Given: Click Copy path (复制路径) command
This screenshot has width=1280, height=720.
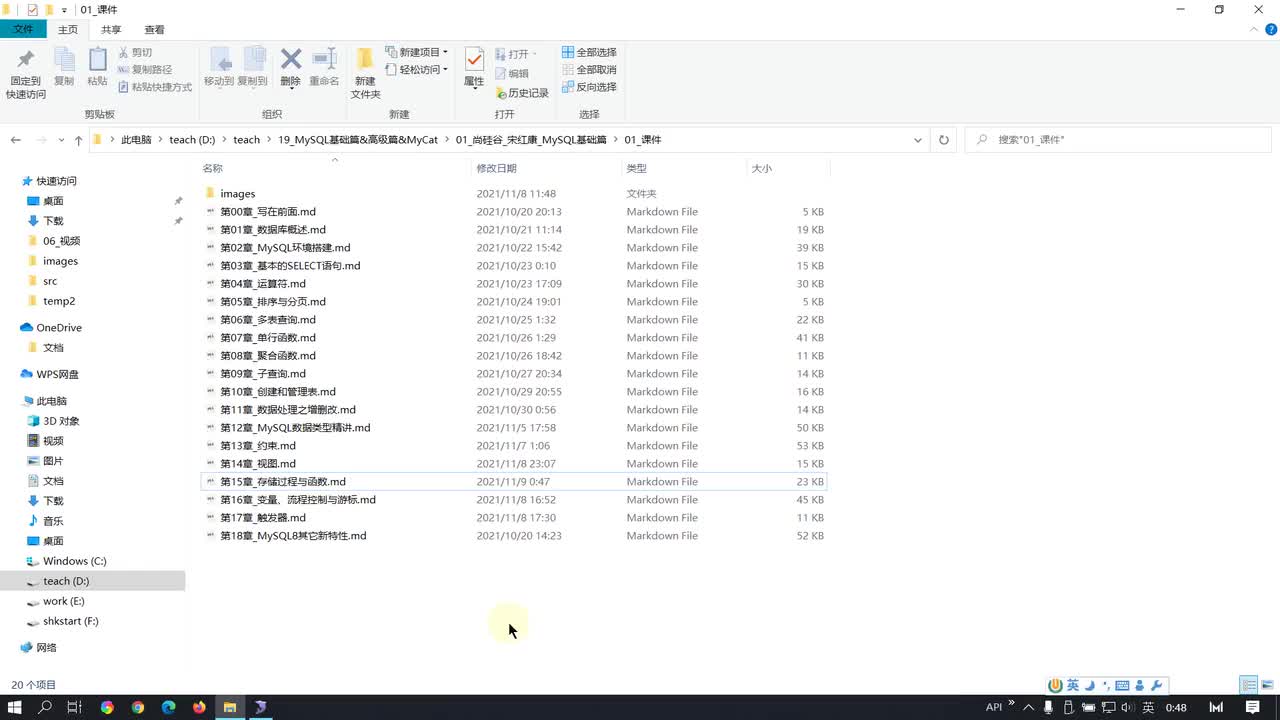Looking at the screenshot, I should pyautogui.click(x=145, y=70).
